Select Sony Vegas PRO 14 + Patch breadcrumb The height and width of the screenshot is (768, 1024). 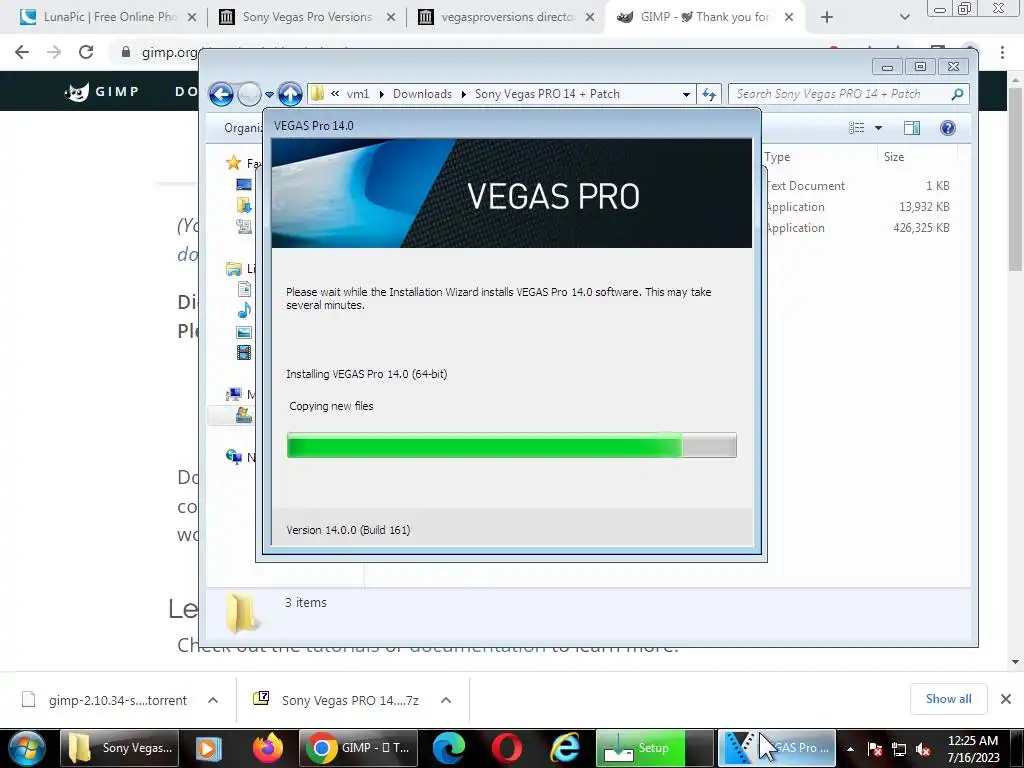pos(547,94)
